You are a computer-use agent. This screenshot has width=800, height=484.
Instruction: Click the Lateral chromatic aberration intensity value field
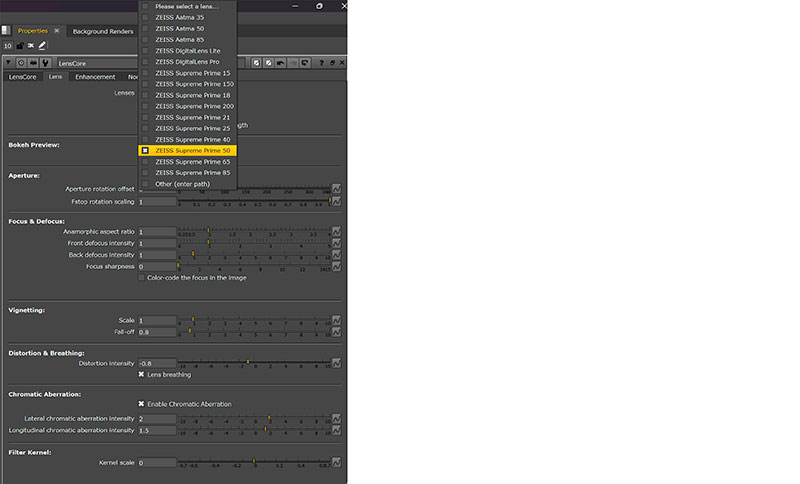coord(157,419)
